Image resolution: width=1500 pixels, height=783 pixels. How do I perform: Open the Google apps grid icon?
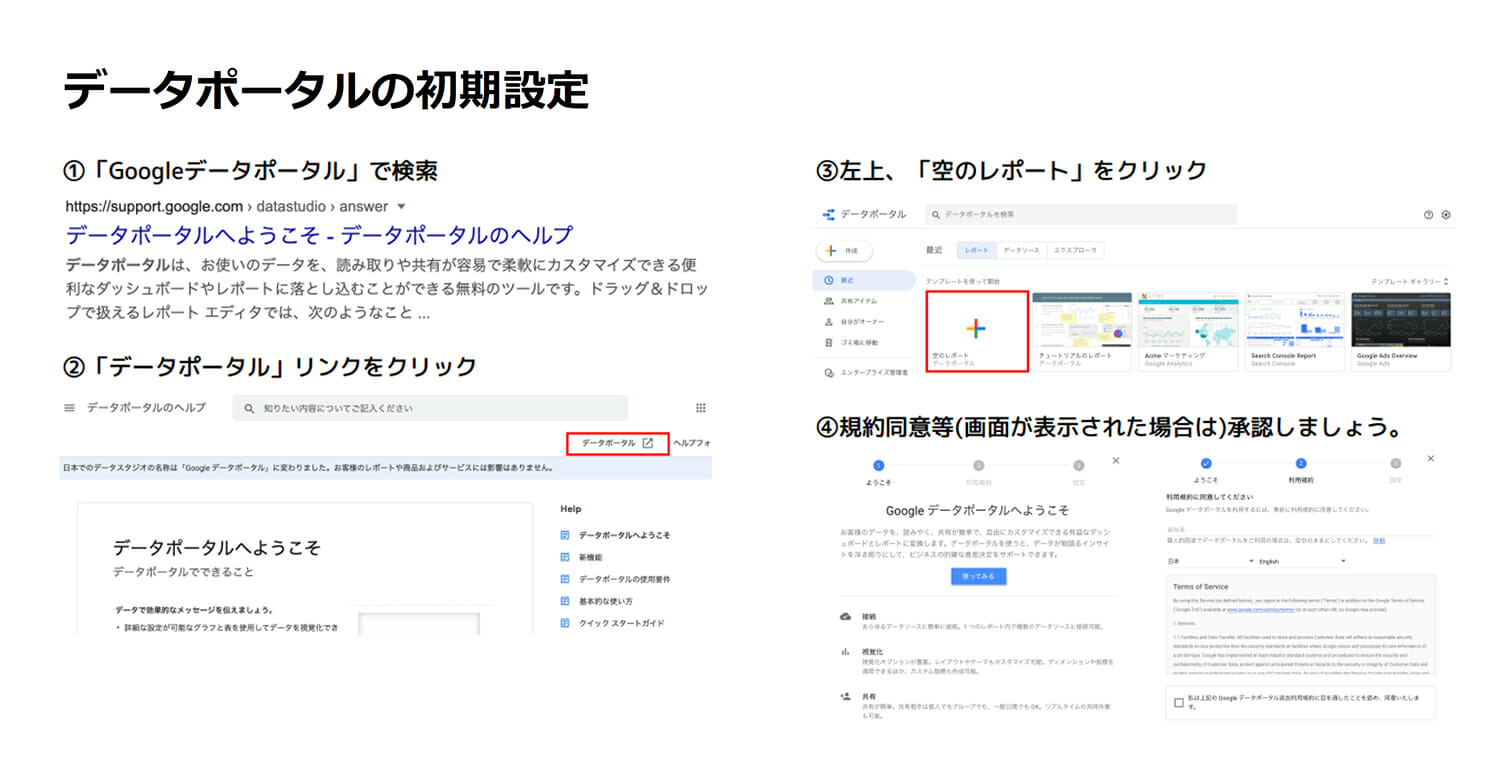tap(700, 408)
